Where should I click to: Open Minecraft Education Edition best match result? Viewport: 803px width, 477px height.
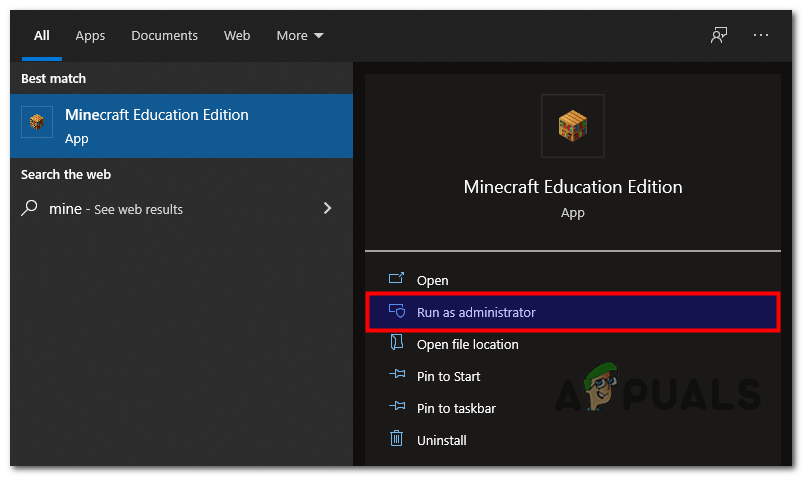coord(181,126)
